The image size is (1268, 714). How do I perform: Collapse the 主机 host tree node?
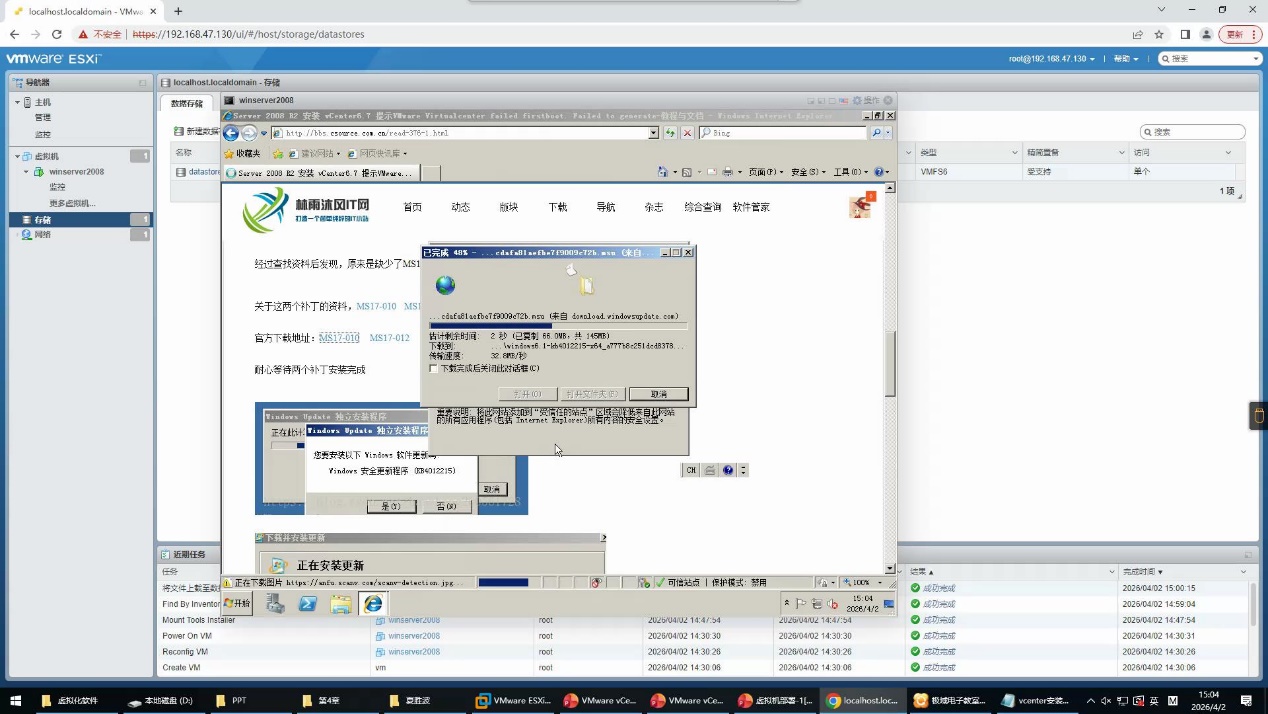[x=17, y=102]
